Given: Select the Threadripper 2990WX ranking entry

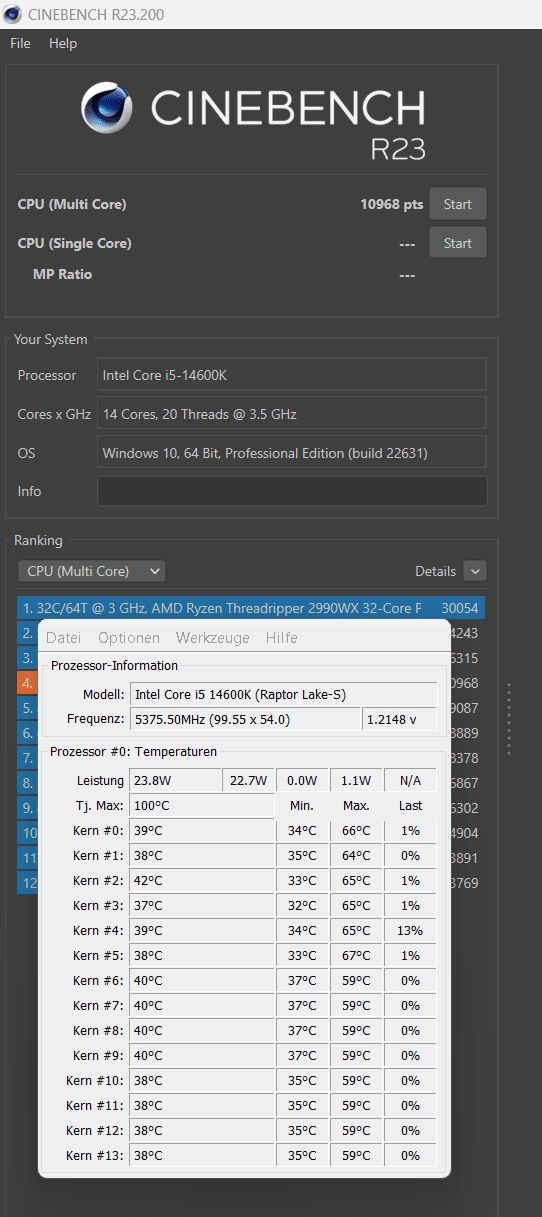Looking at the screenshot, I should [x=250, y=608].
